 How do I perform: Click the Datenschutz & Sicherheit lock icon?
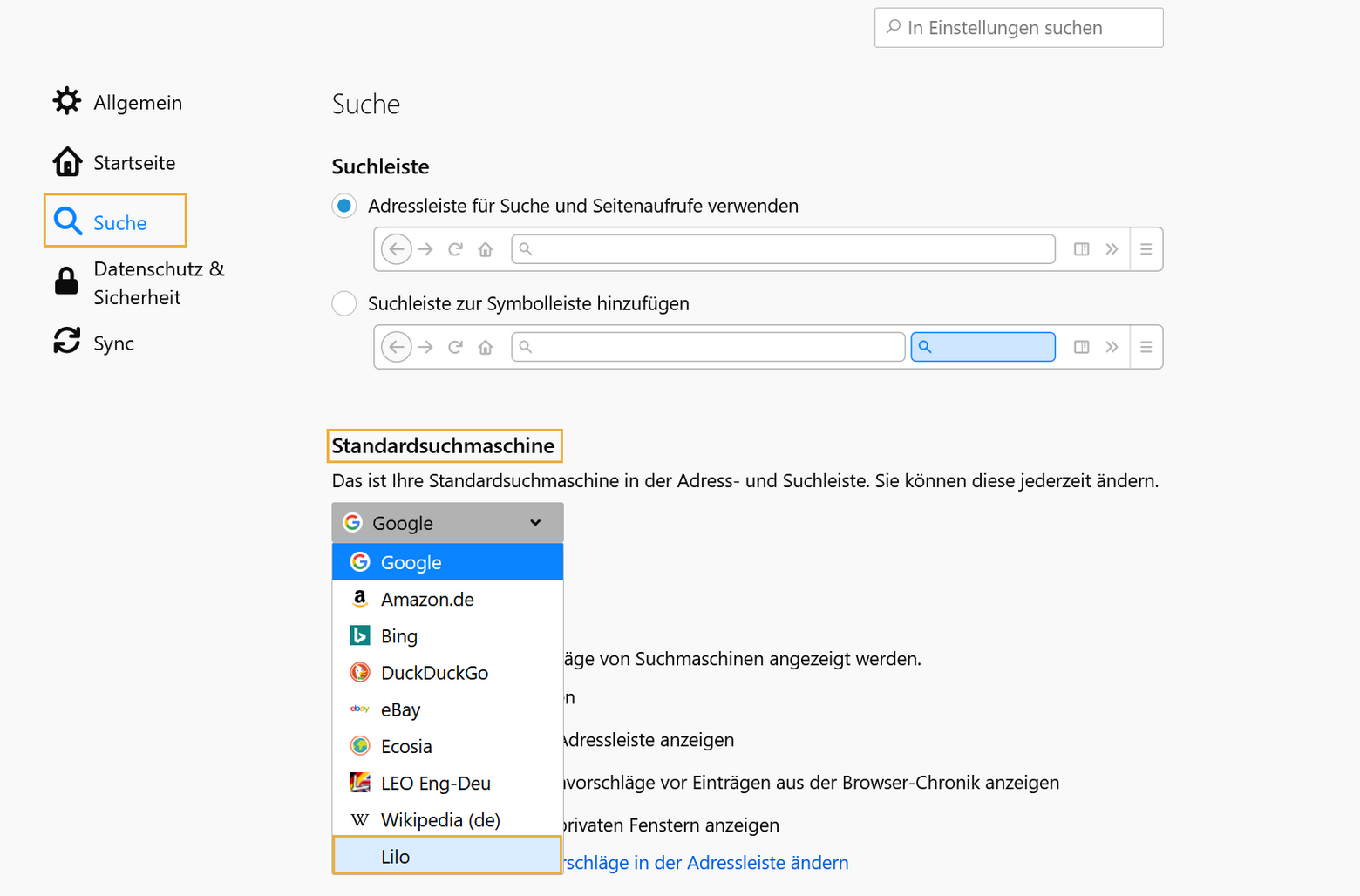(67, 282)
